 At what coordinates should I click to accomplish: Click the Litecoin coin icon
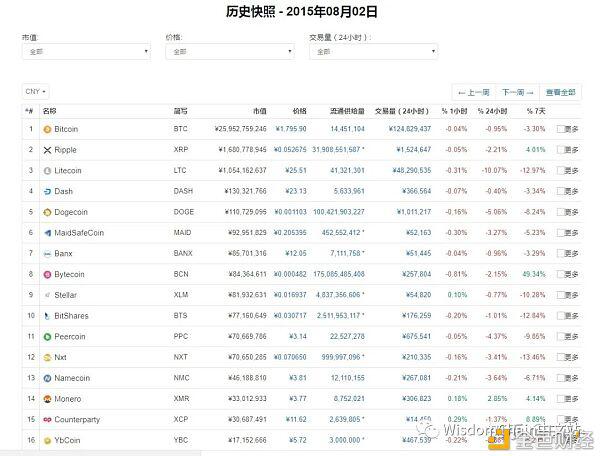click(x=47, y=171)
